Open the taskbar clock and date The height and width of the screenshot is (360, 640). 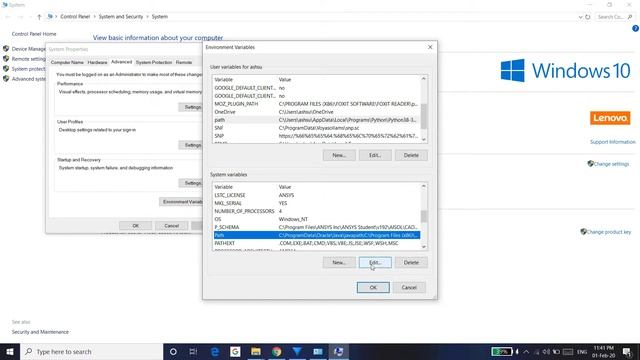[x=604, y=351]
